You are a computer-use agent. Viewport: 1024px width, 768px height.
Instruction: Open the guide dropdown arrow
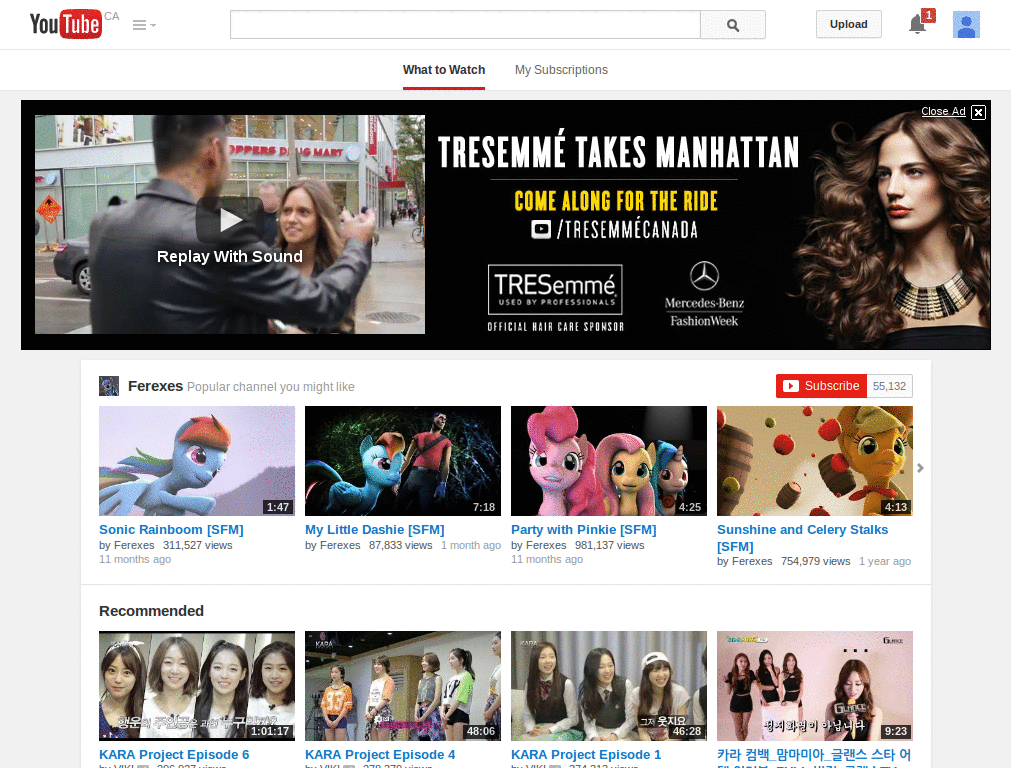152,26
